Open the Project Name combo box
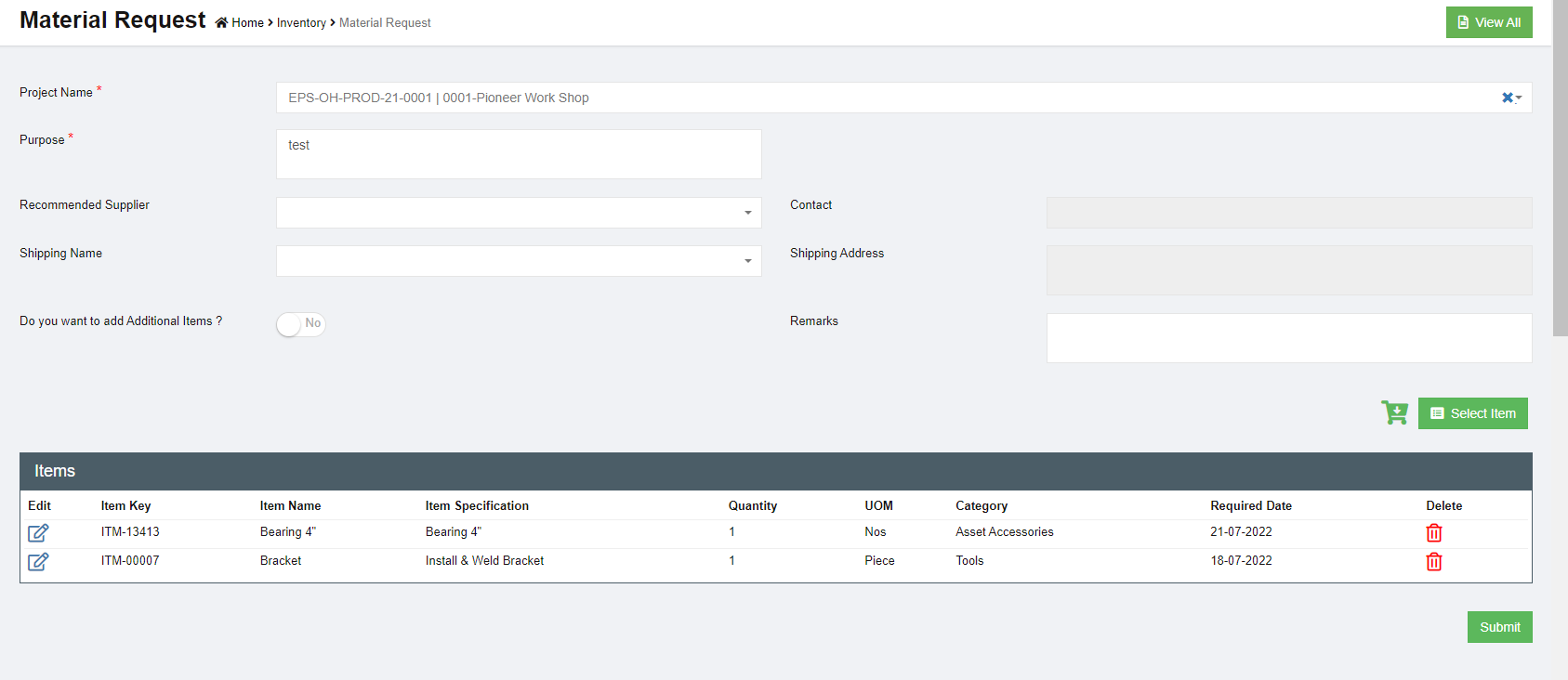1568x680 pixels. (x=883, y=98)
